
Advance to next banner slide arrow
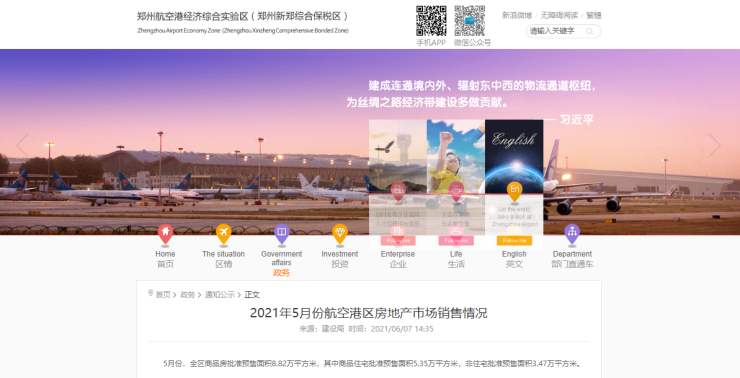pyautogui.click(x=715, y=145)
